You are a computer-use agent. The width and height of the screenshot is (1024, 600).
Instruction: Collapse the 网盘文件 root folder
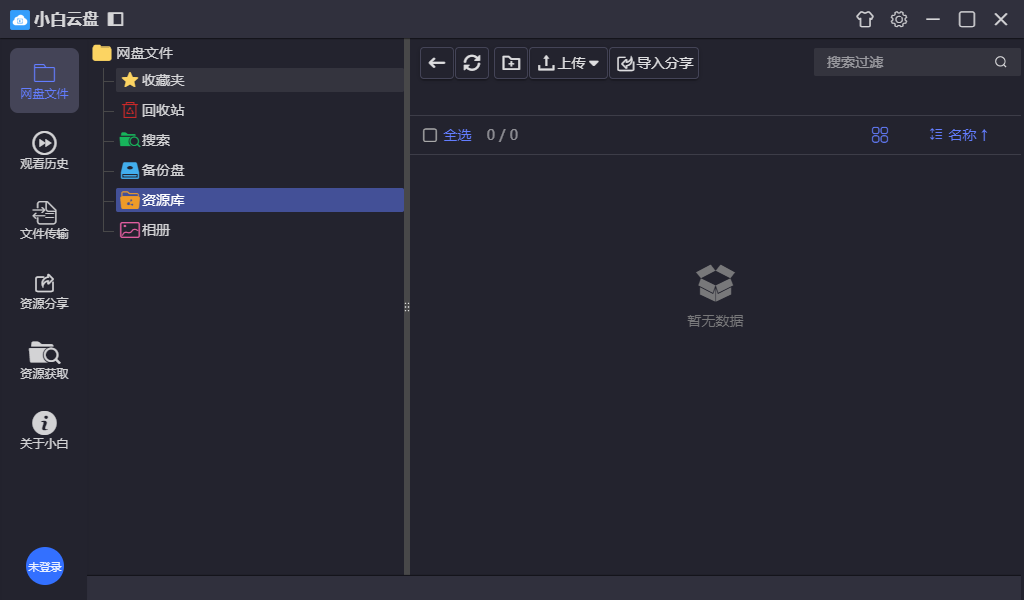[102, 53]
